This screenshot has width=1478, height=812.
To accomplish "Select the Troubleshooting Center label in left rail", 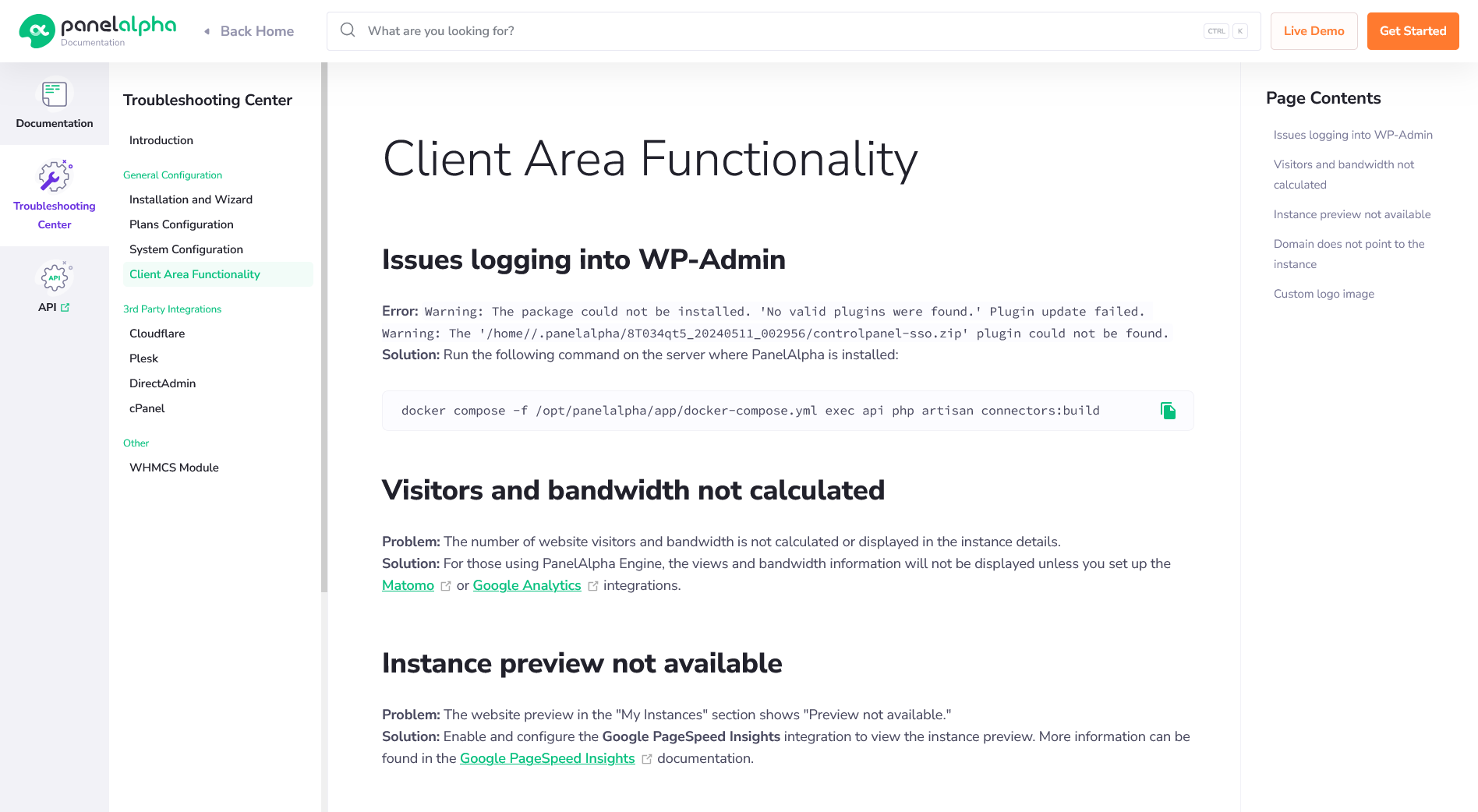I will (x=55, y=215).
